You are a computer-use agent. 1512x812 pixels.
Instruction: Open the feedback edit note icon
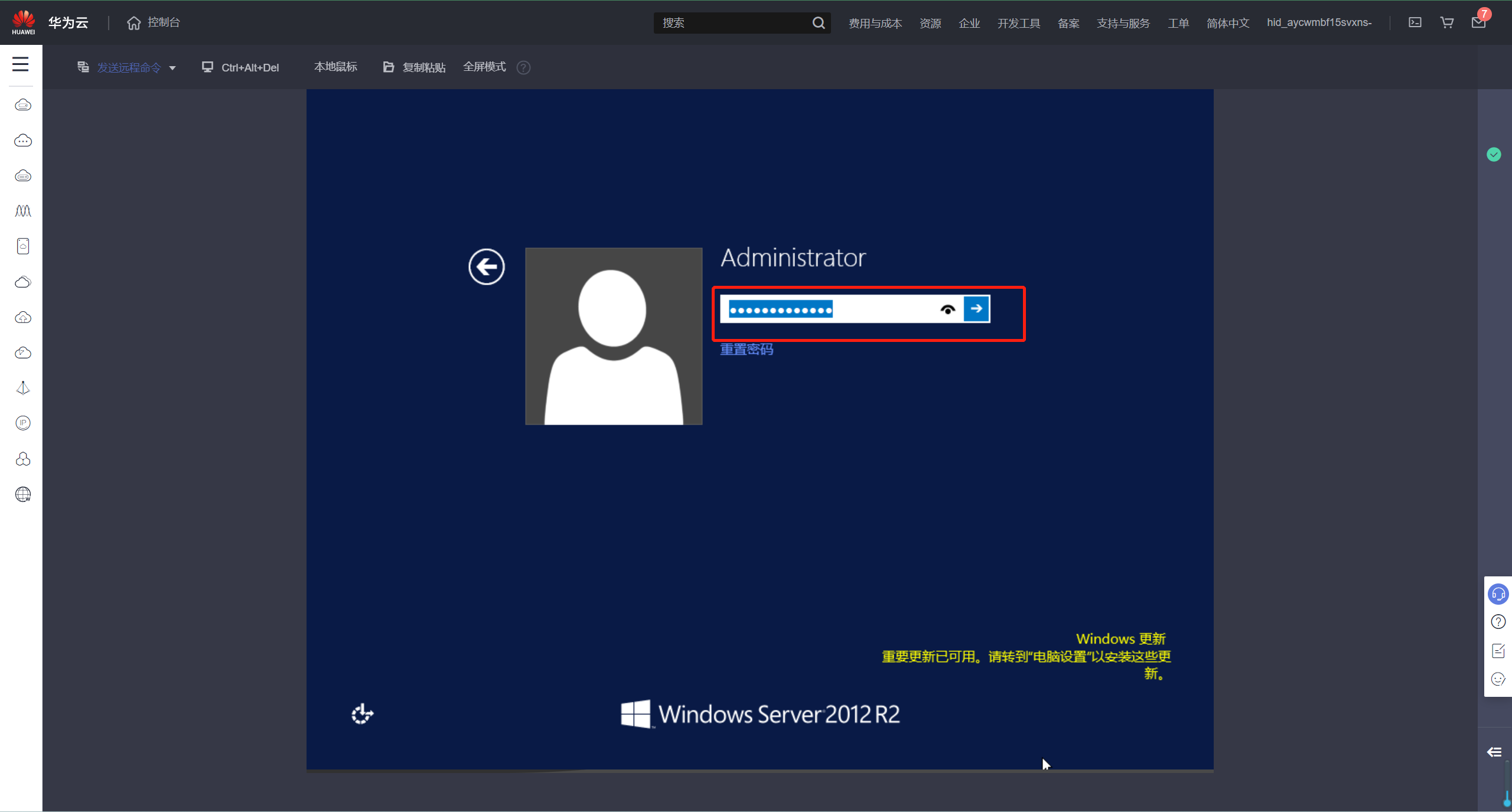pos(1498,651)
